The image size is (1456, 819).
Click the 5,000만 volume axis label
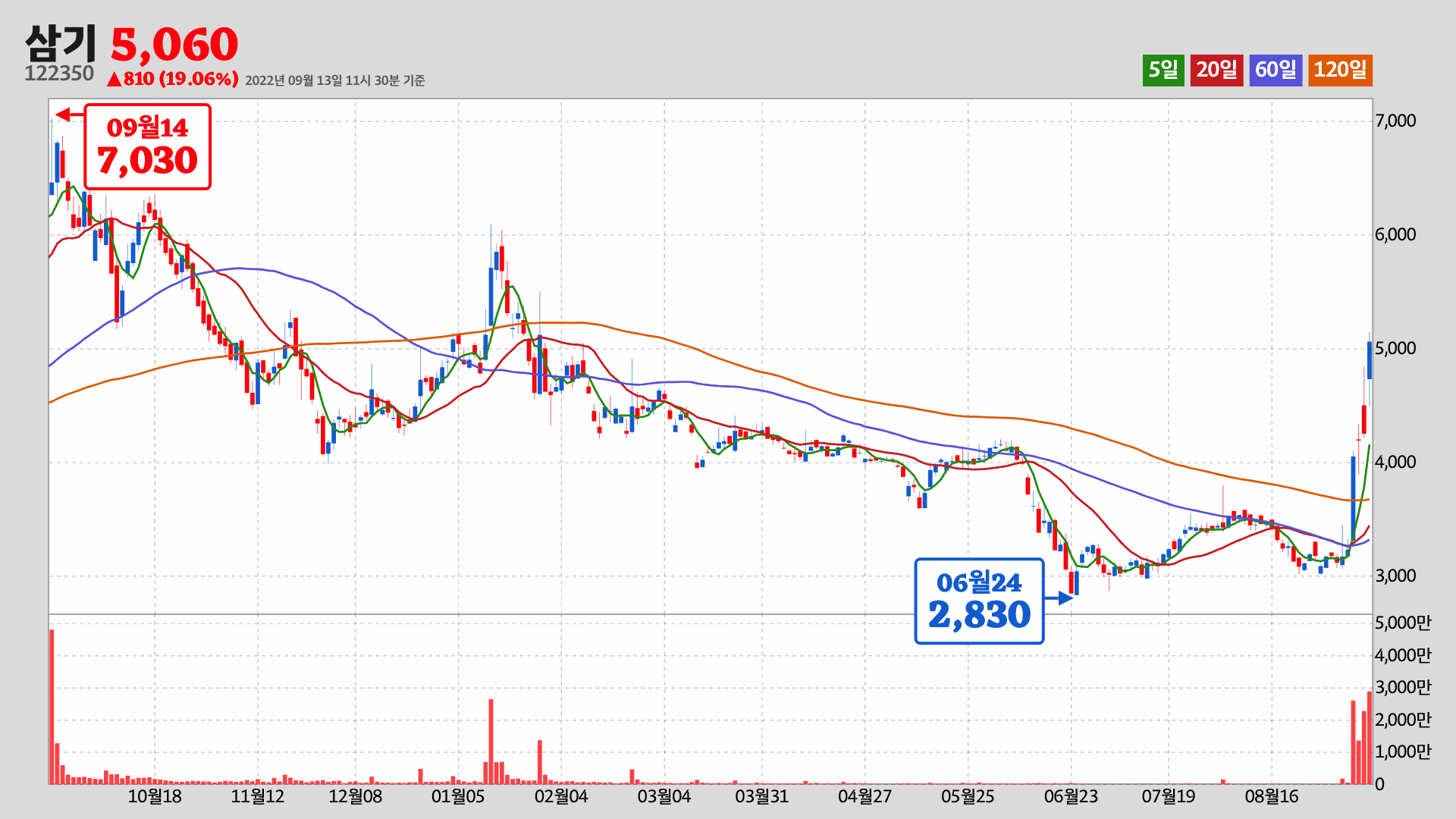pos(1403,623)
